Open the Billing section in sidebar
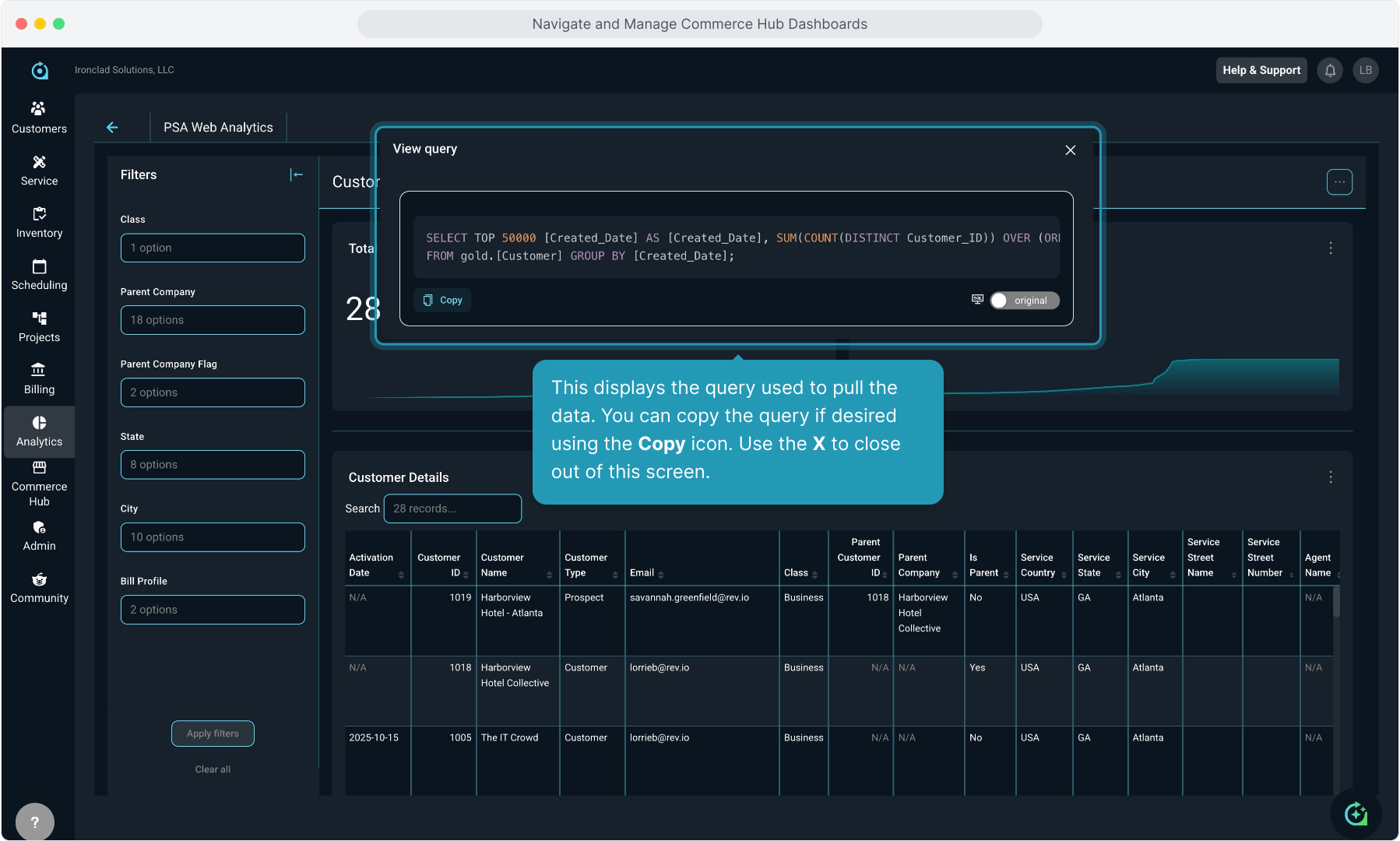1400x841 pixels. click(x=39, y=378)
